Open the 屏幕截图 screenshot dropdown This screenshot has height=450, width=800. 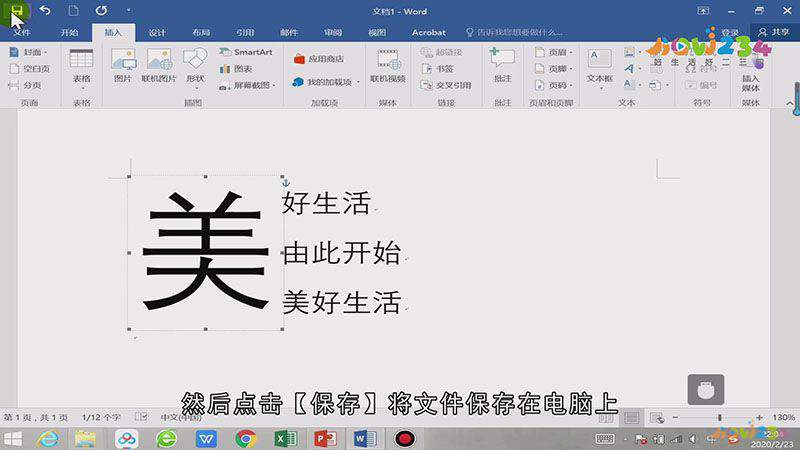point(248,85)
